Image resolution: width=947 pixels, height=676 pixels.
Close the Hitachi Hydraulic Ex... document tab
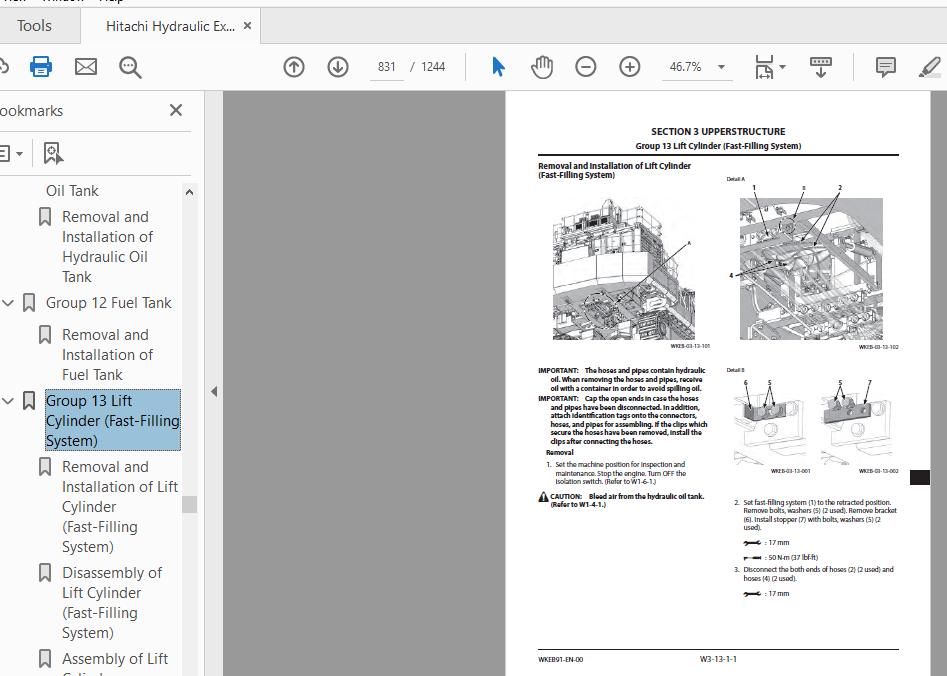[248, 26]
